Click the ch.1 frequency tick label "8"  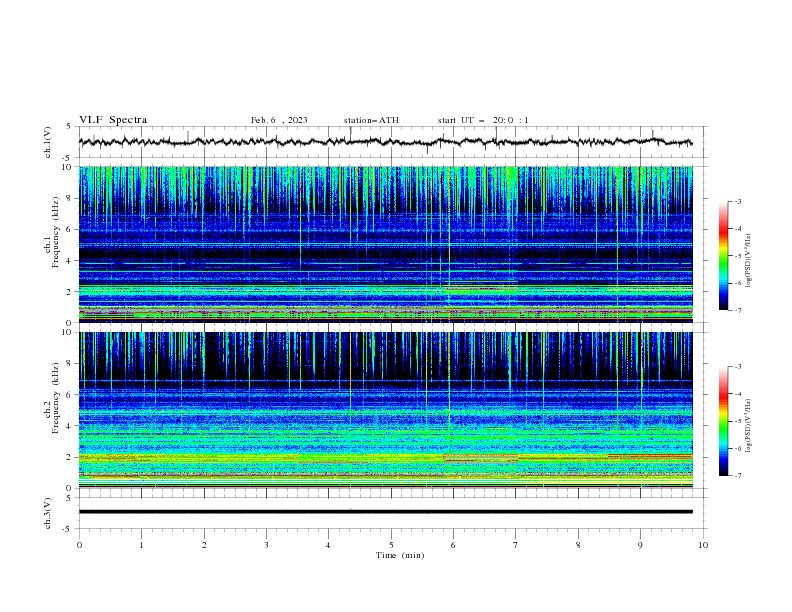coord(69,198)
